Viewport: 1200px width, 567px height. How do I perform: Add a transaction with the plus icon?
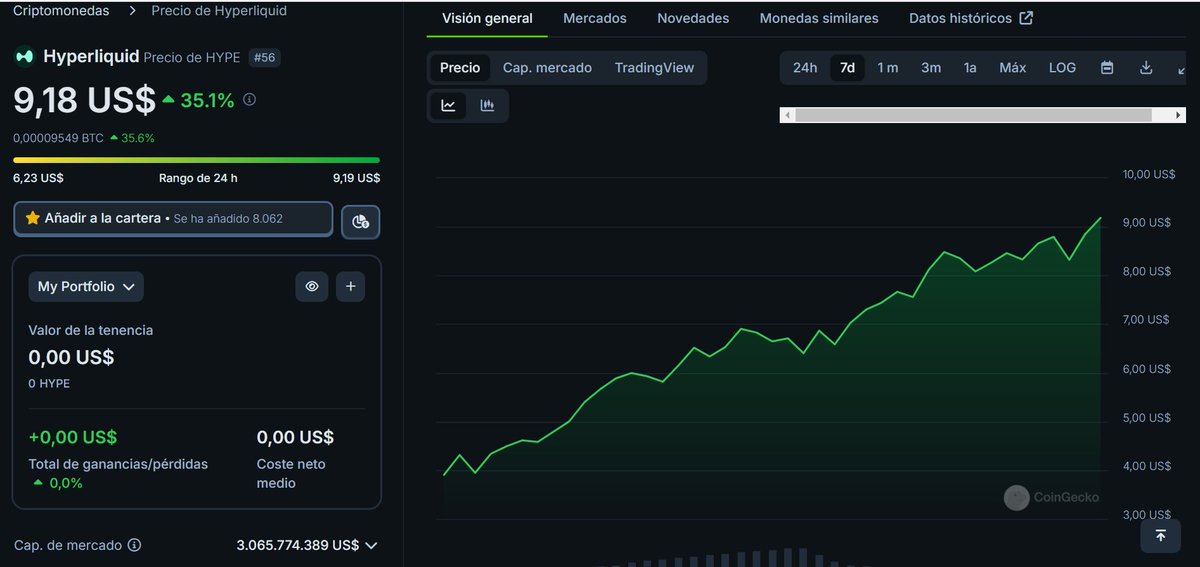[350, 287]
